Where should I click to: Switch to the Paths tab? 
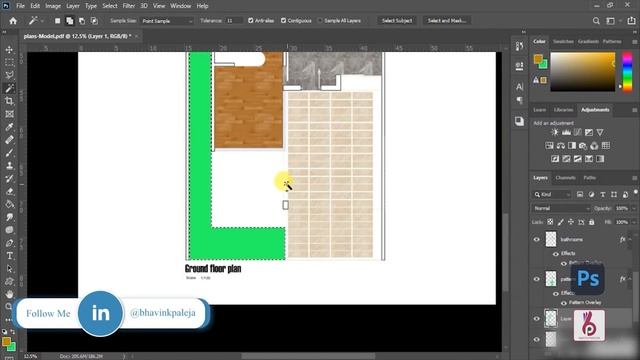pos(589,178)
